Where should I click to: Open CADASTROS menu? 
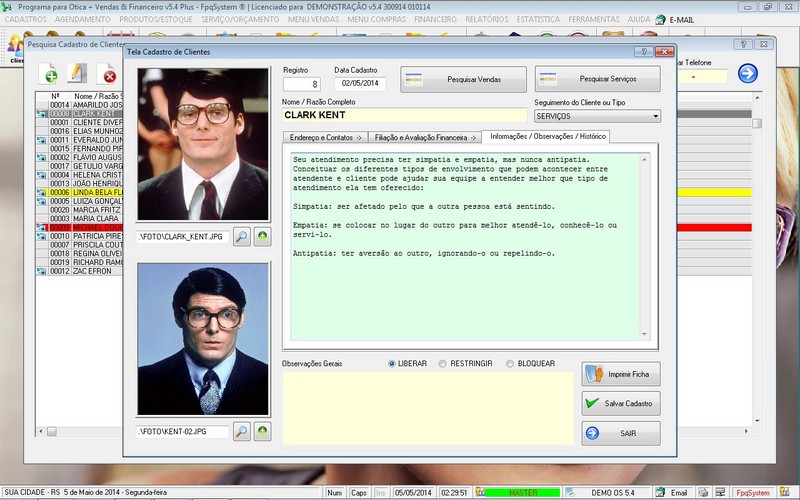[26, 19]
